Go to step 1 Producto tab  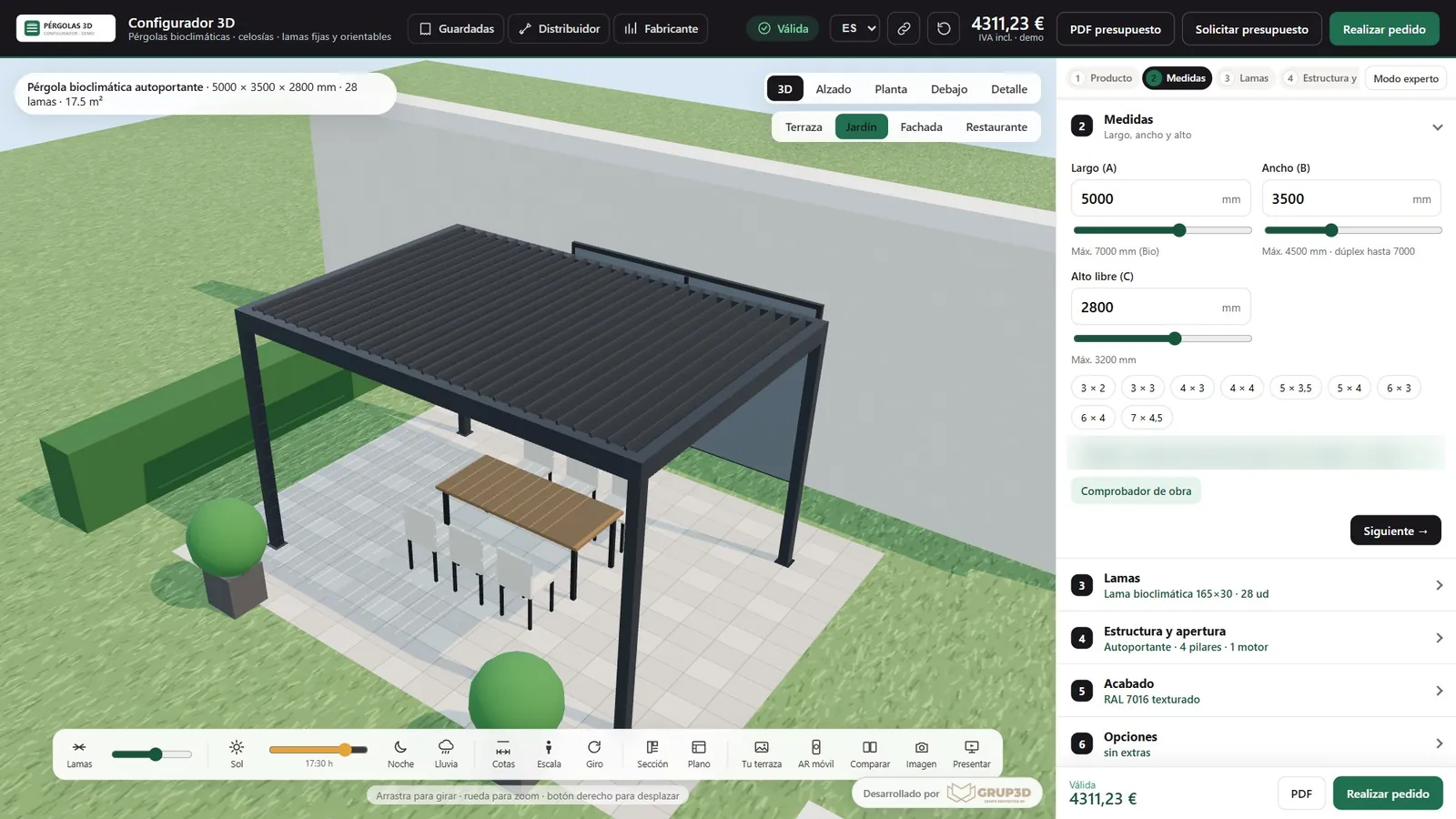[x=1102, y=78]
